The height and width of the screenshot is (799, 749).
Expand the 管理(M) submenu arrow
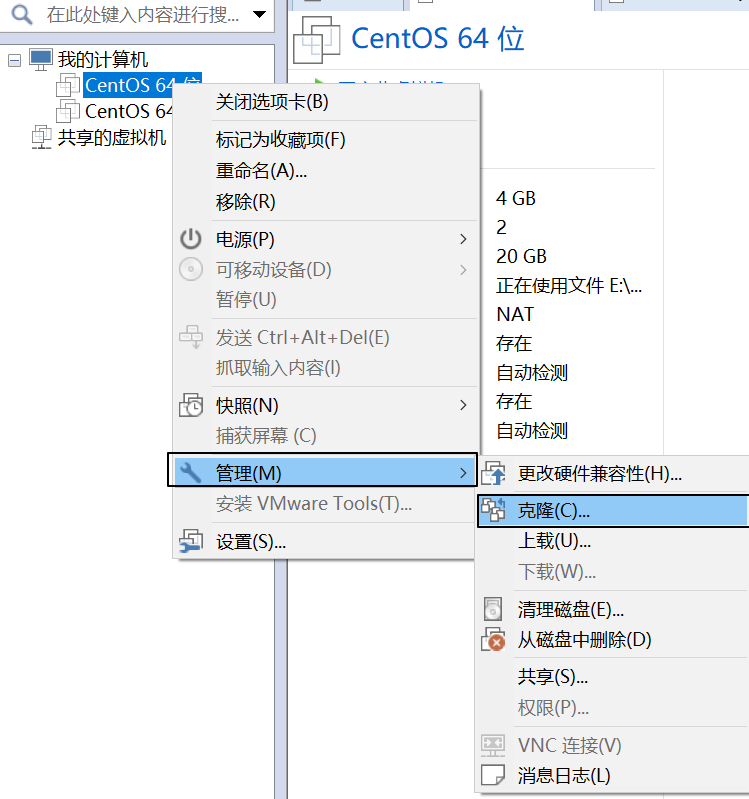click(463, 473)
